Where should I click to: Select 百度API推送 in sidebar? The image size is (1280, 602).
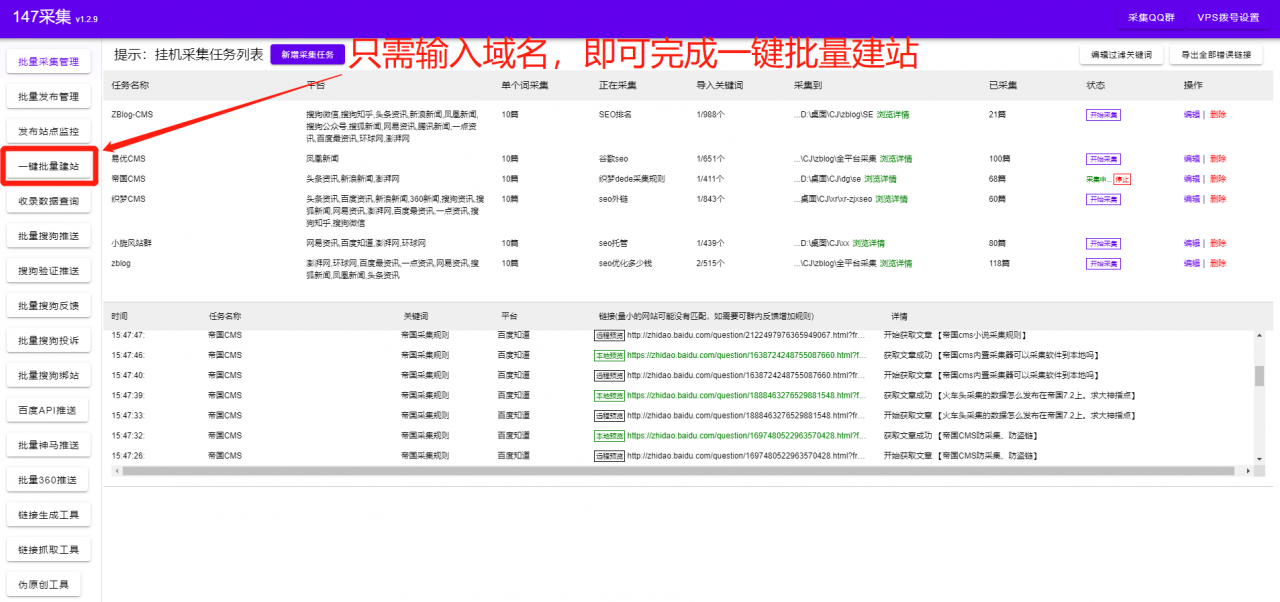[x=48, y=409]
